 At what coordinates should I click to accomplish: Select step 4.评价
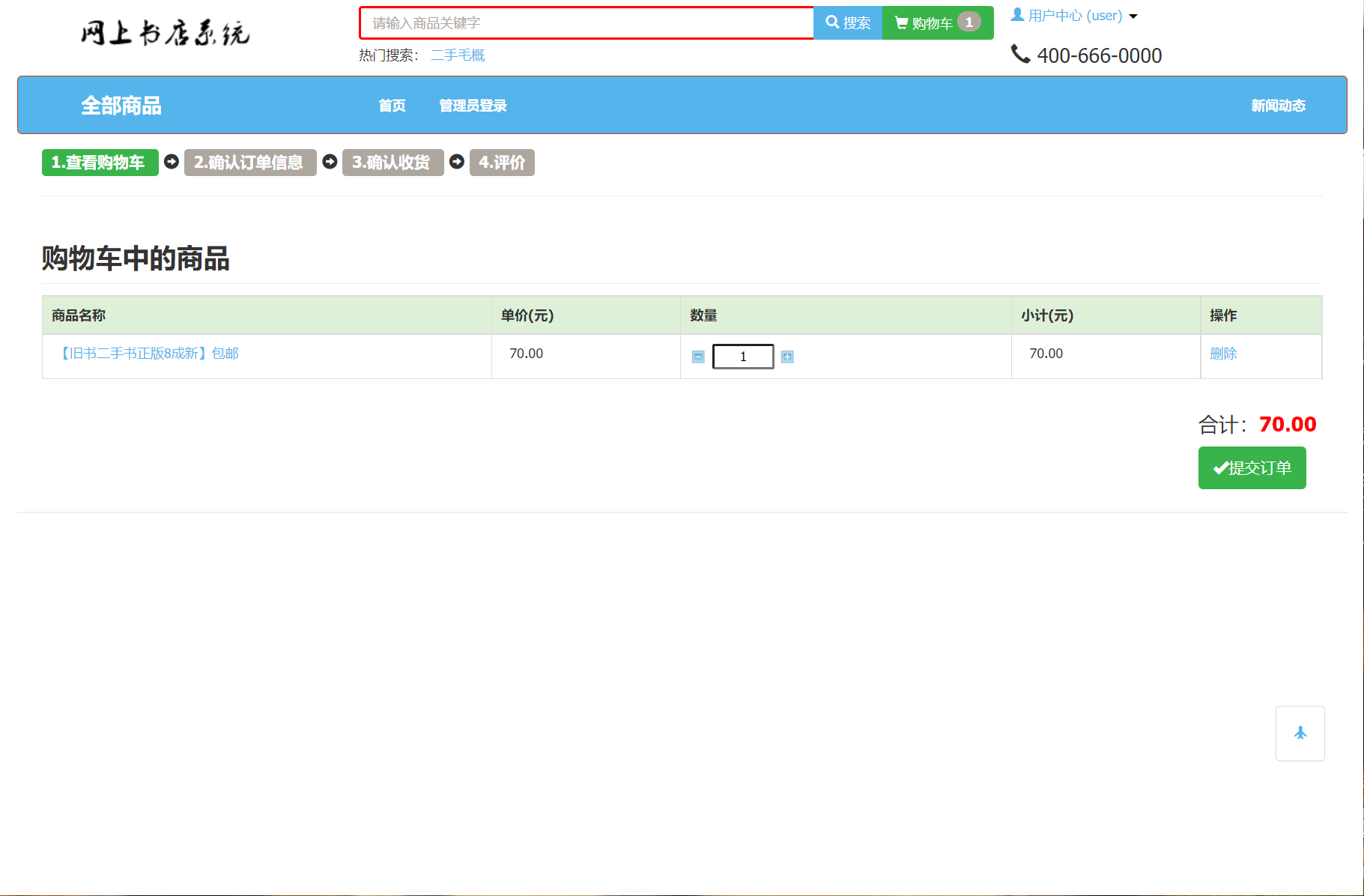[x=502, y=163]
